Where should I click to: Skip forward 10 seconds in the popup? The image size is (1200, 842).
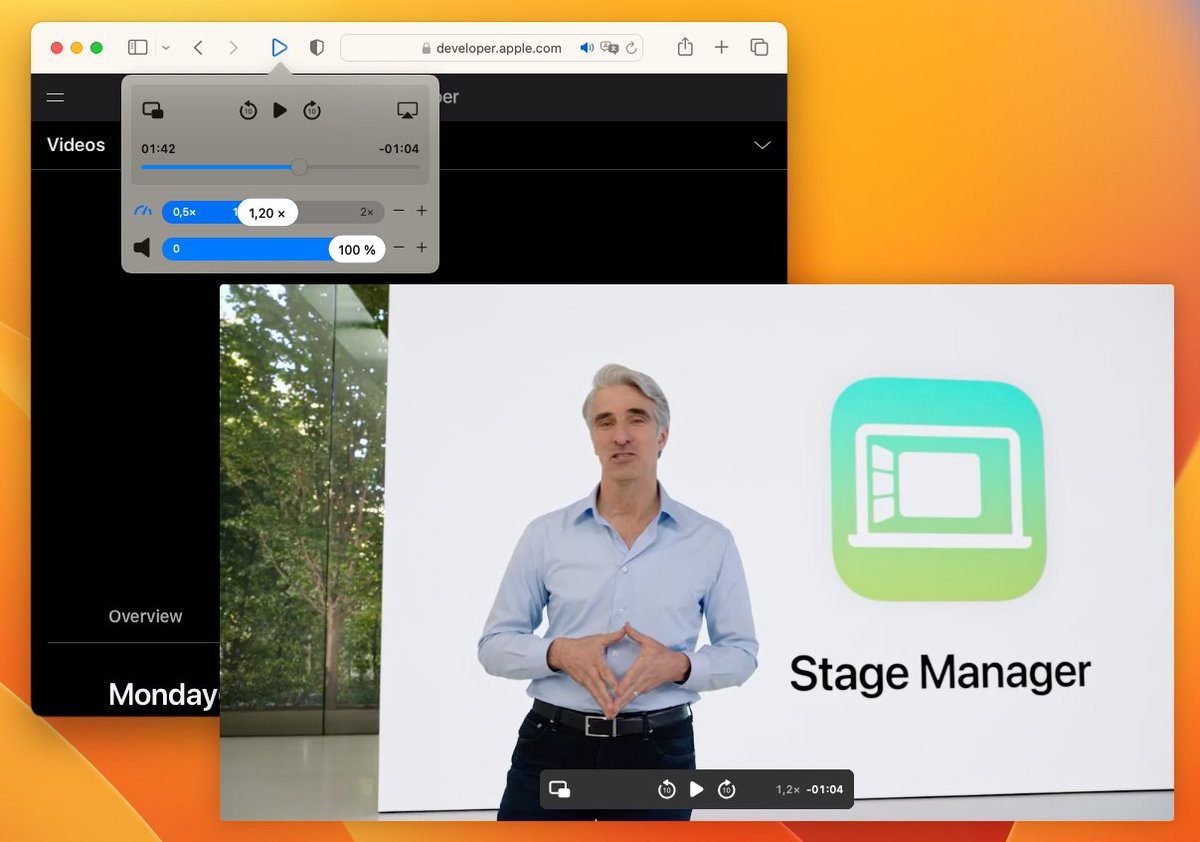(312, 110)
